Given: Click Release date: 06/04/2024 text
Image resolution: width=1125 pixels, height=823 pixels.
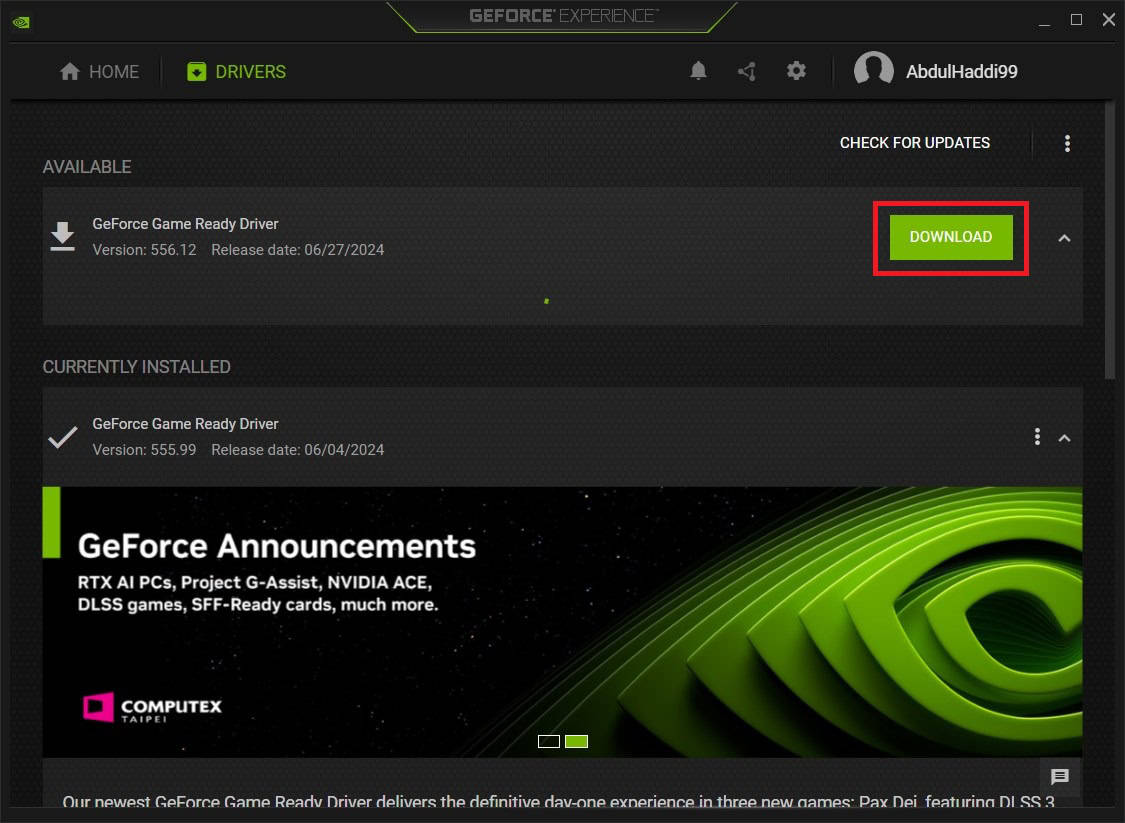Looking at the screenshot, I should pyautogui.click(x=298, y=450).
